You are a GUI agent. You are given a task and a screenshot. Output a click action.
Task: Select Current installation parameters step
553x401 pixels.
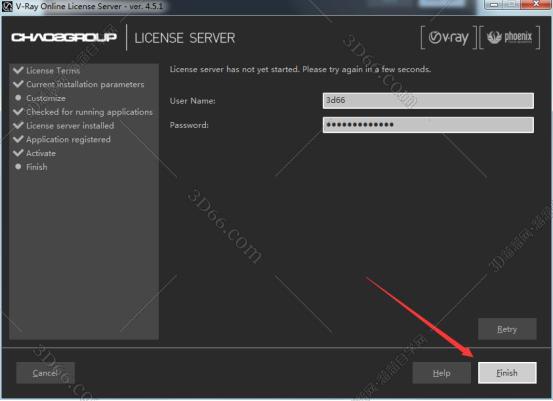(x=85, y=84)
